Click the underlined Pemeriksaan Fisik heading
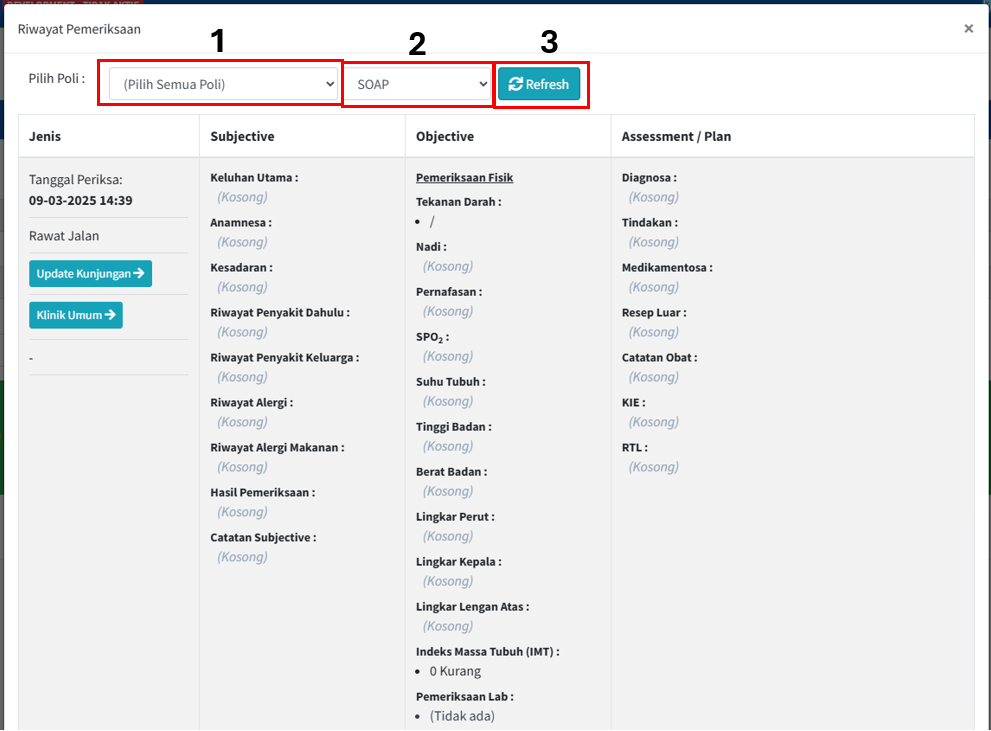991x731 pixels. [464, 178]
